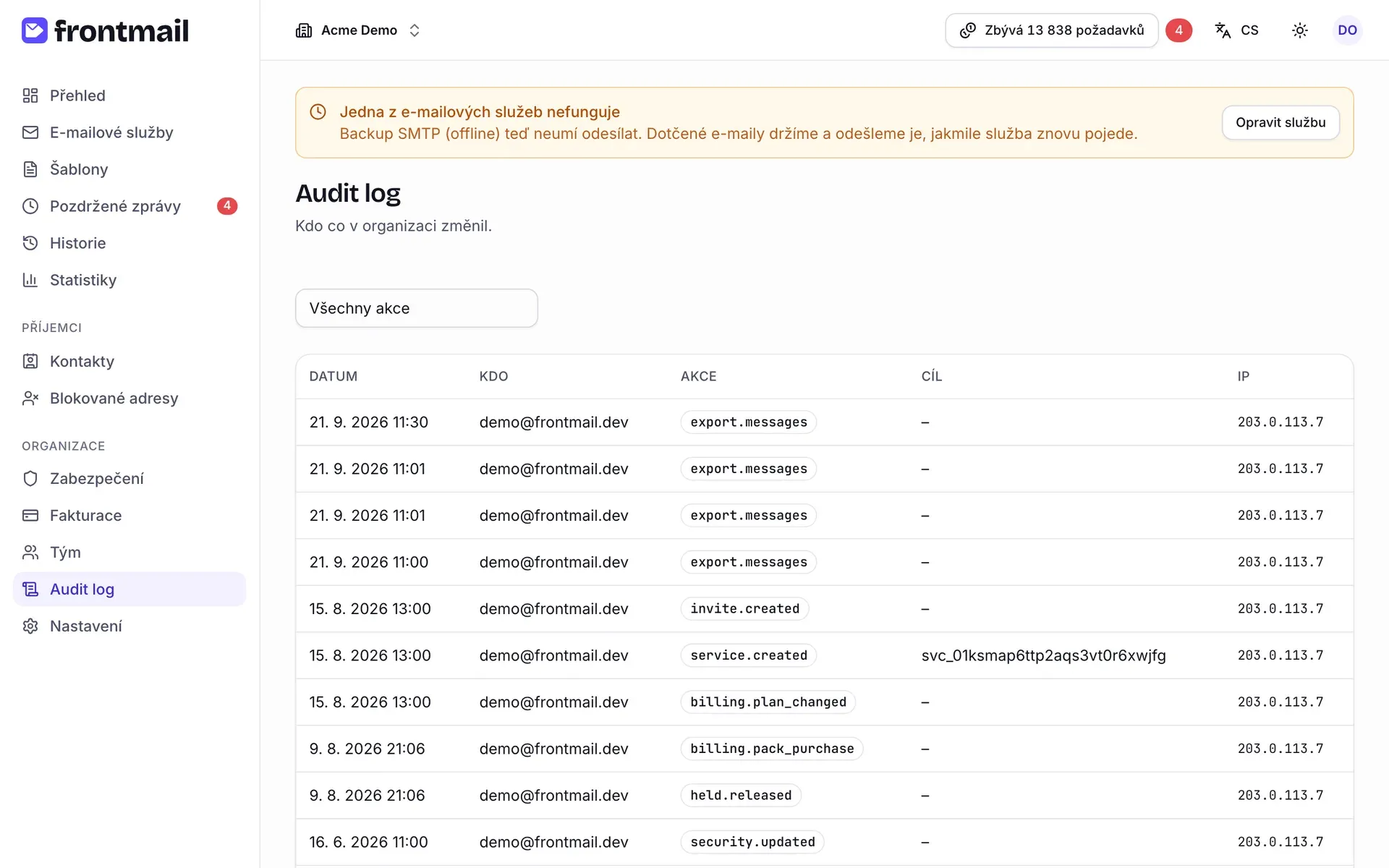
Task: Click Zbývá 13 838 požadavků button
Action: click(1052, 30)
